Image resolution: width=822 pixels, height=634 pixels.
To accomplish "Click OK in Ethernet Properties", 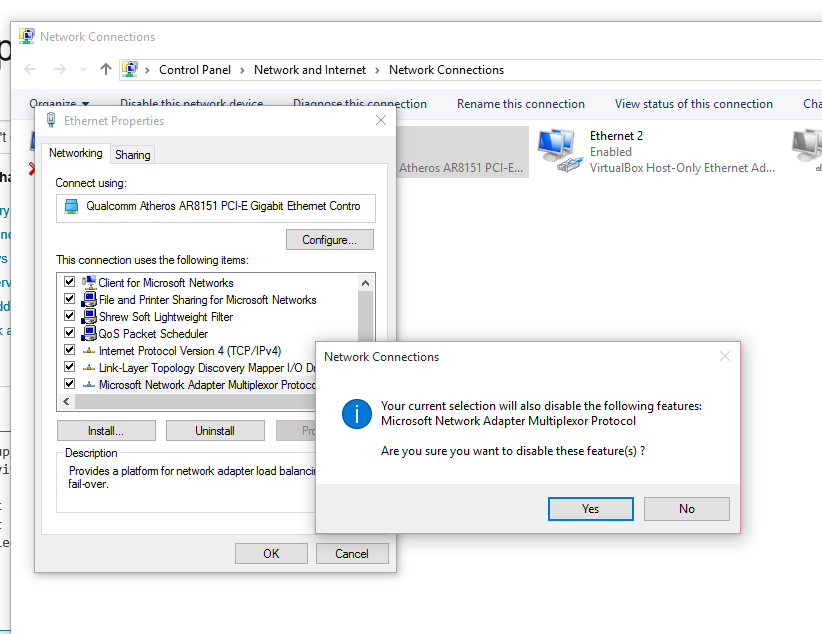I will coord(271,554).
